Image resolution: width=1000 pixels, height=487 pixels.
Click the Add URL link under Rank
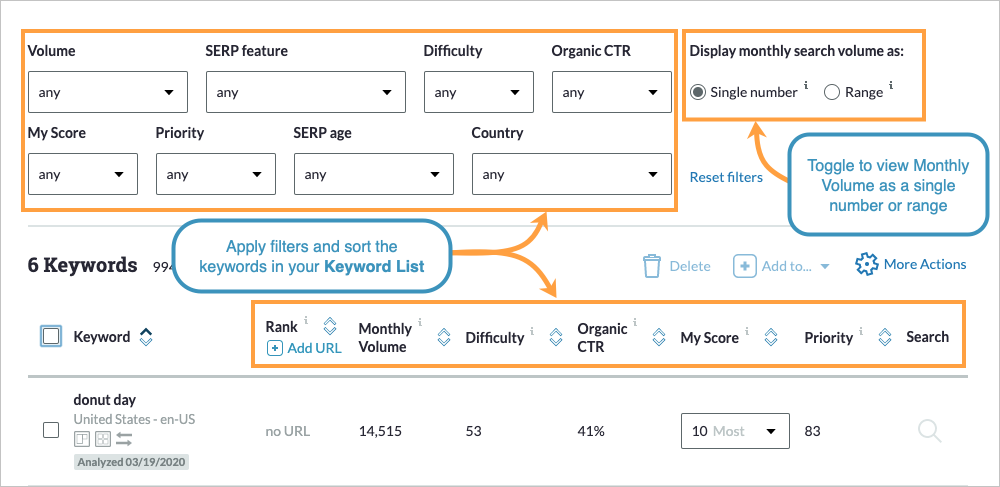(304, 348)
